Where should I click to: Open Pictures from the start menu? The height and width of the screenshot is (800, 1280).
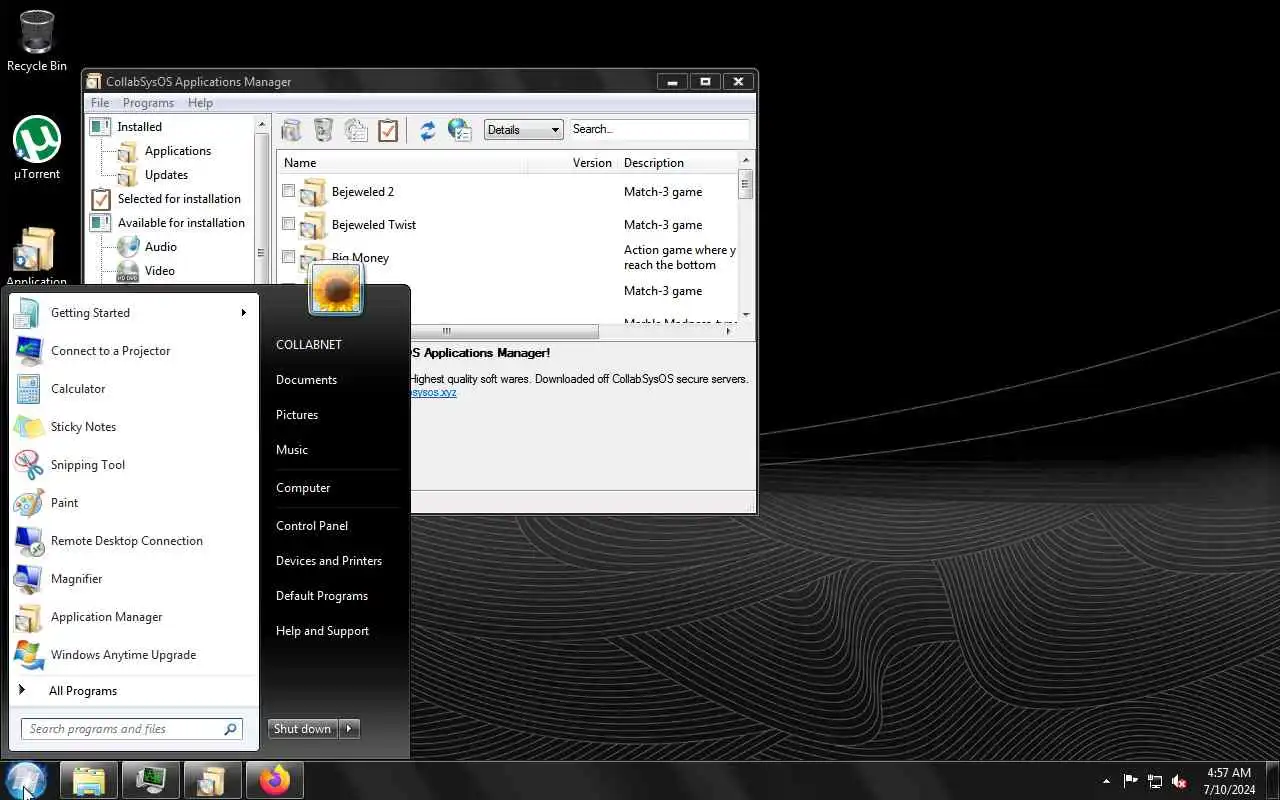pos(297,415)
